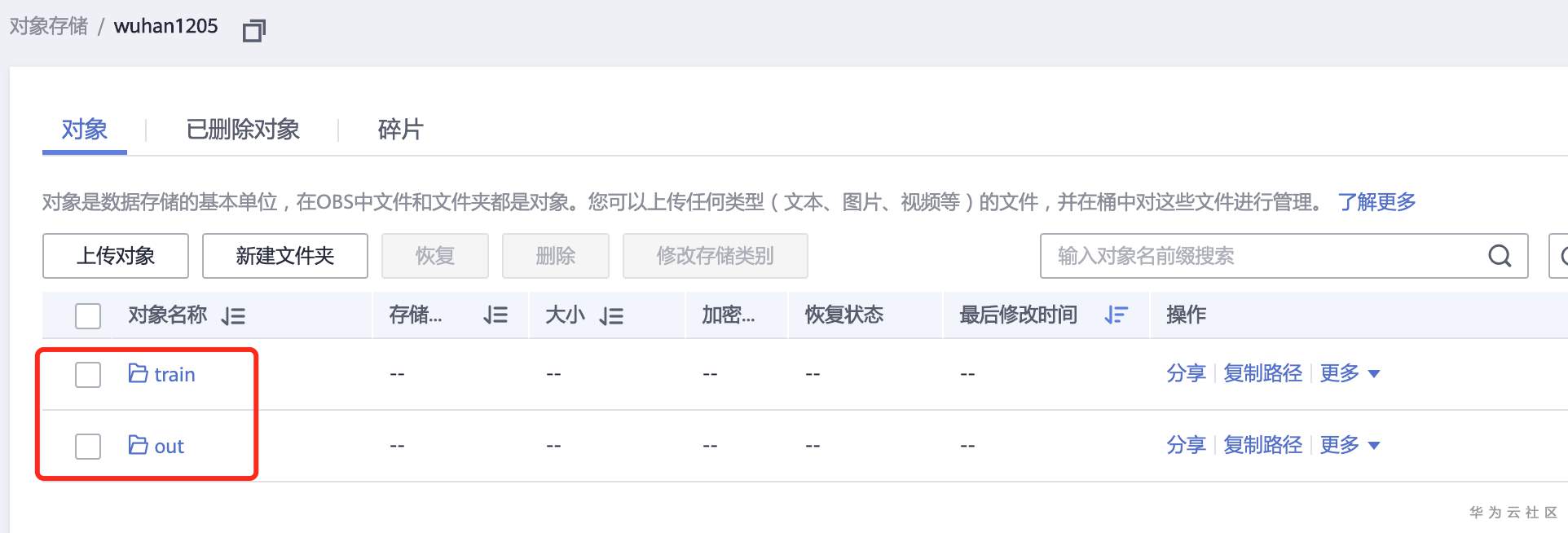Sort by size column icon
Screen dimensions: 1568x533
[x=611, y=316]
